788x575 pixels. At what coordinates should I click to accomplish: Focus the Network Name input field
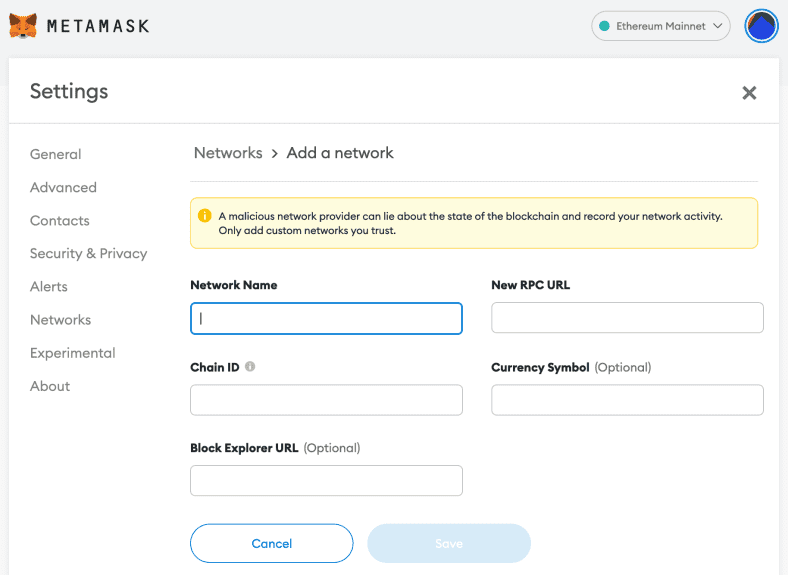point(326,318)
